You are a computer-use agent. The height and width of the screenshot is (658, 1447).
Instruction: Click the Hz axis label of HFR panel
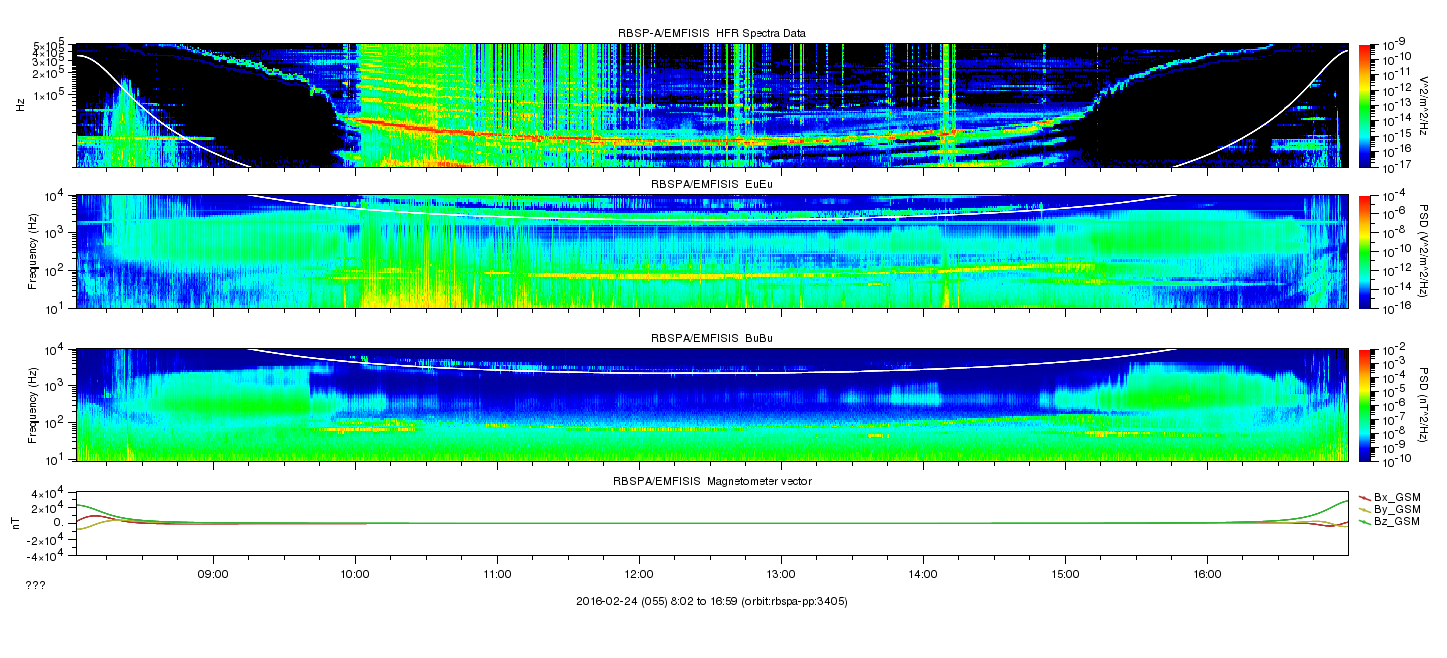point(20,105)
